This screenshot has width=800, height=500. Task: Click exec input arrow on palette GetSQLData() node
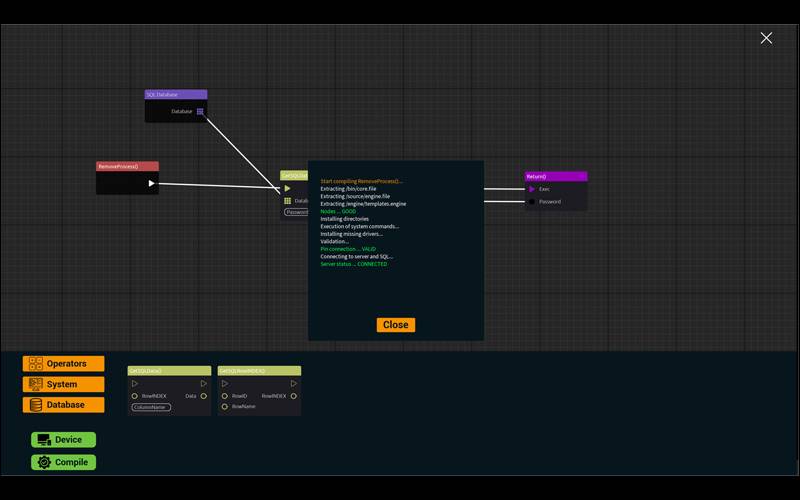tap(135, 383)
